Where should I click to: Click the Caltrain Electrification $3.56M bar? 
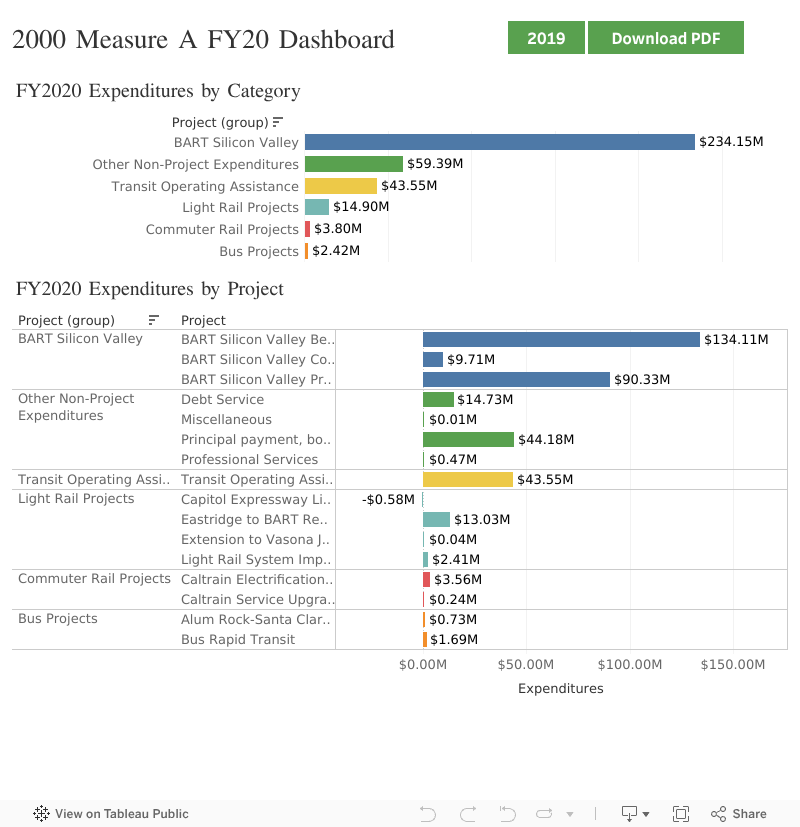pyautogui.click(x=427, y=579)
